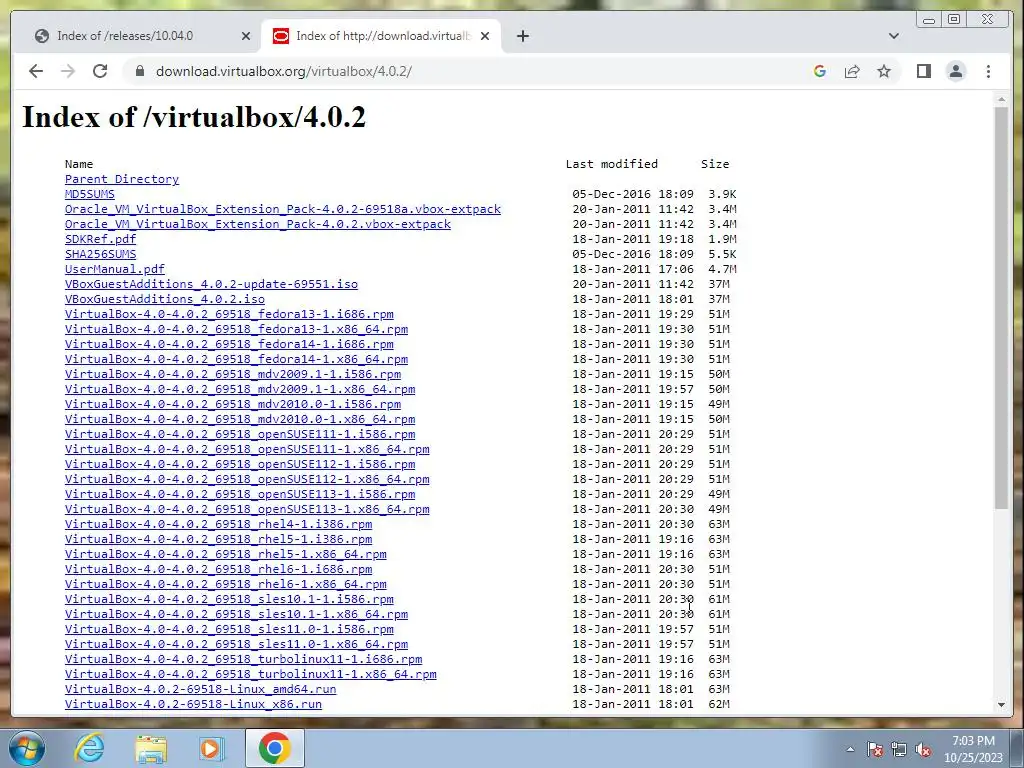Close the Index of /releases/10.04.0 tab
This screenshot has height=768, width=1024.
pyautogui.click(x=246, y=36)
